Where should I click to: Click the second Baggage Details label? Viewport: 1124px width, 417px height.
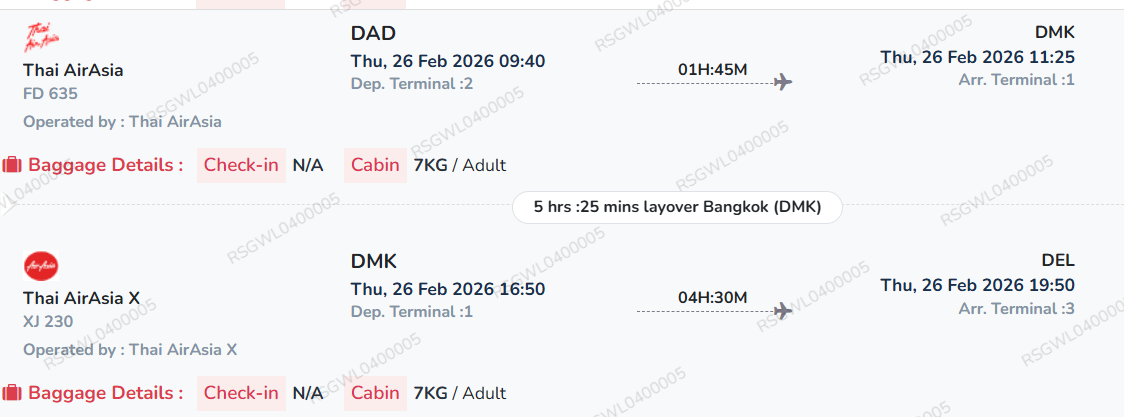[x=105, y=393]
